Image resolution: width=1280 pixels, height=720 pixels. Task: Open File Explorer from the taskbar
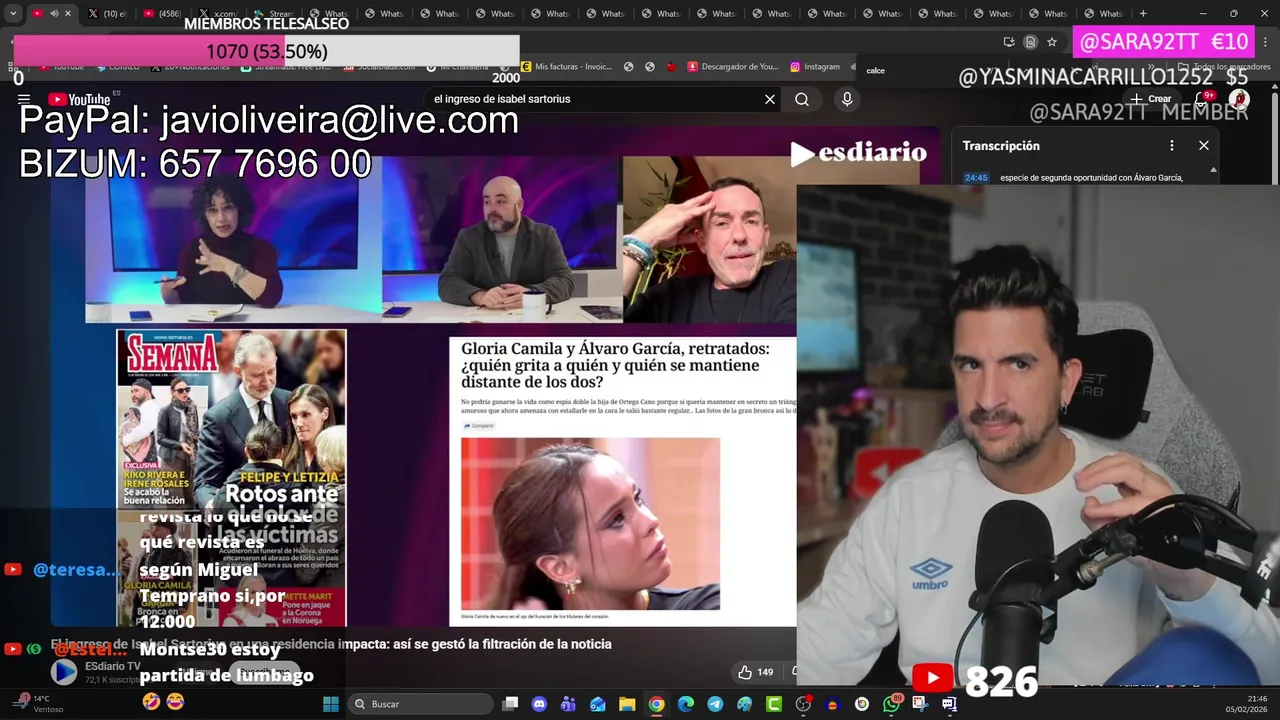(627, 704)
